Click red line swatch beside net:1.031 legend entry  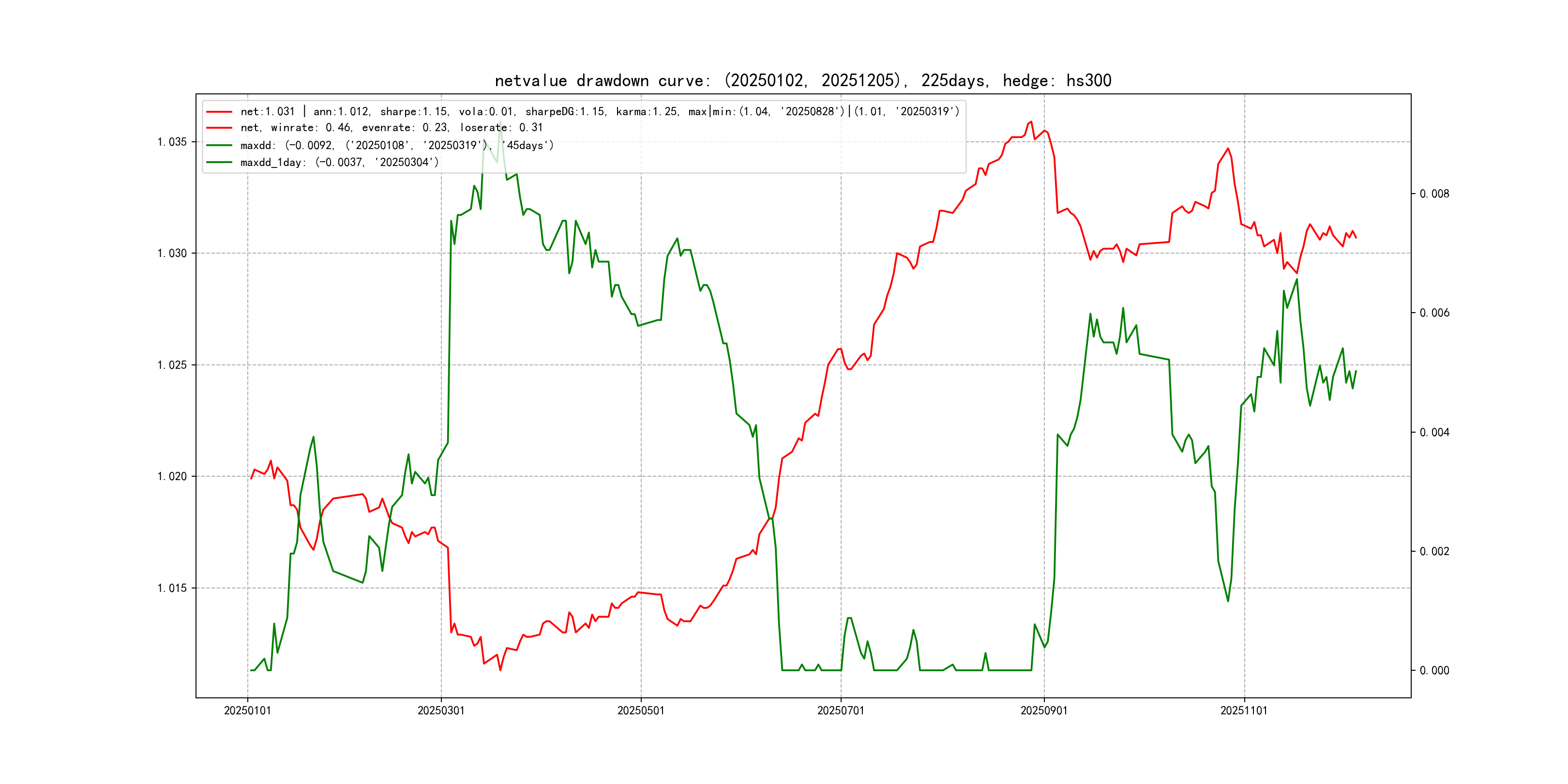coord(219,112)
